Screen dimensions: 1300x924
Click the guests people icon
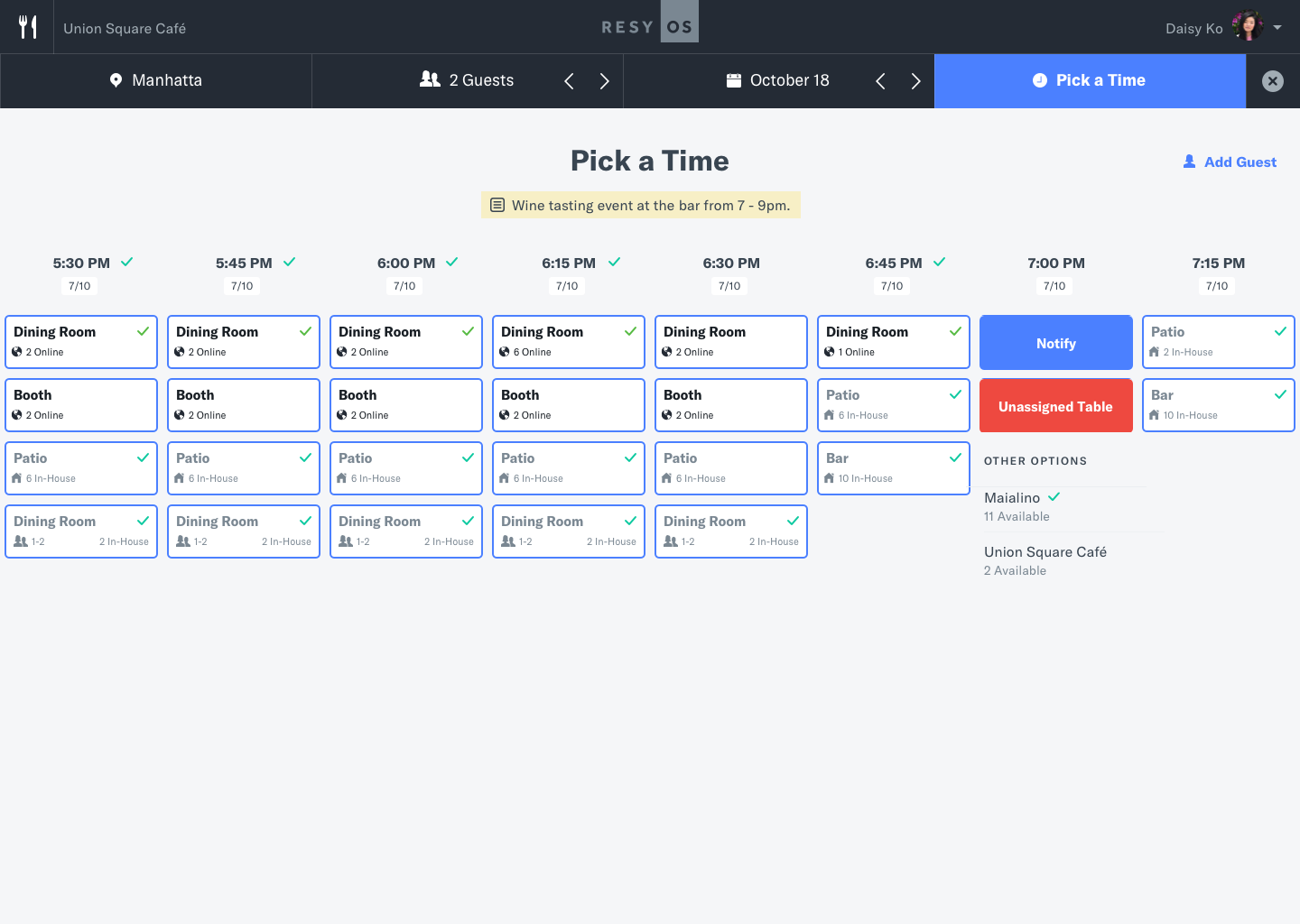point(431,79)
